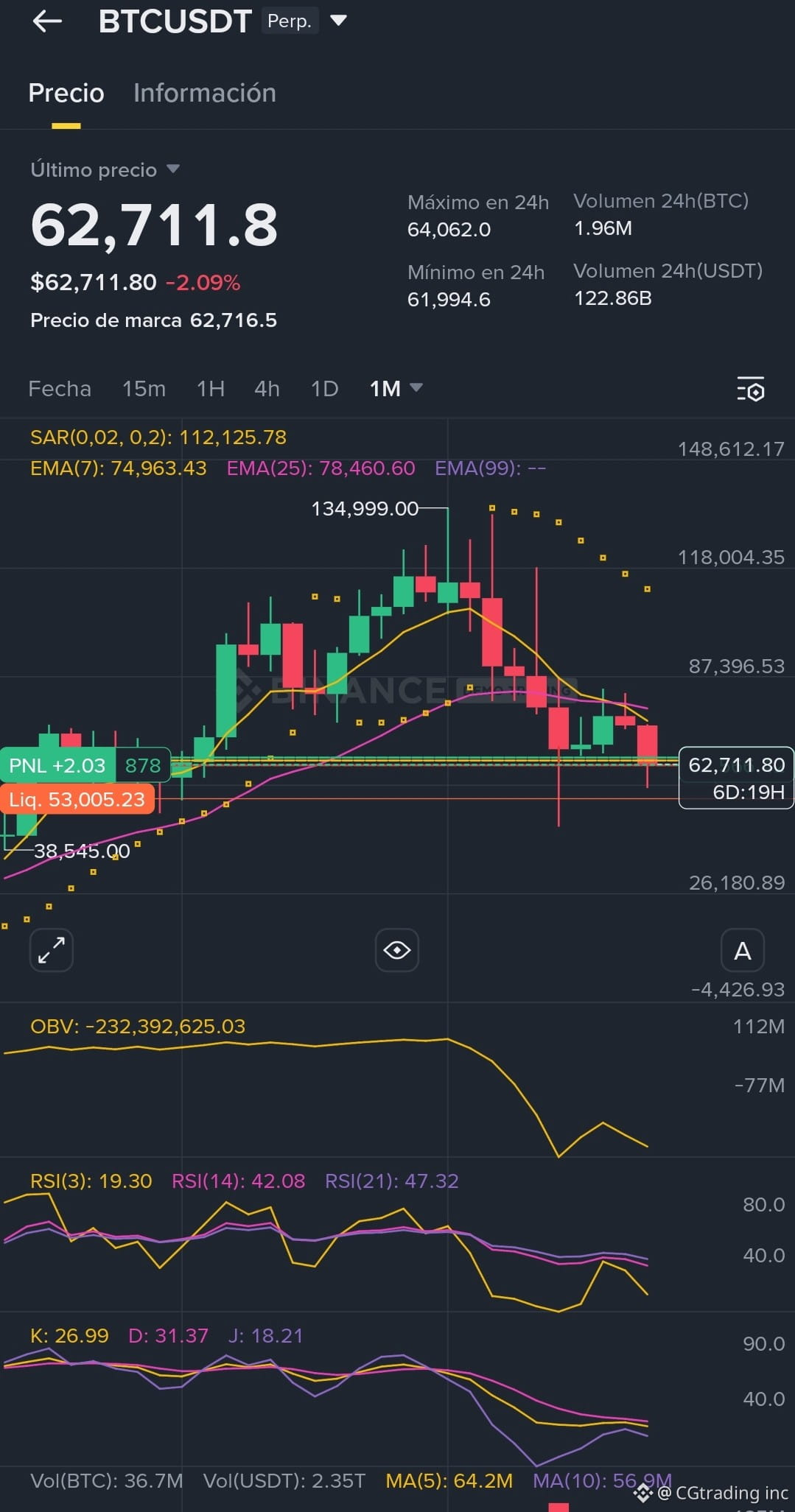The width and height of the screenshot is (795, 1512).
Task: Select the 4h timeframe
Action: 267,388
